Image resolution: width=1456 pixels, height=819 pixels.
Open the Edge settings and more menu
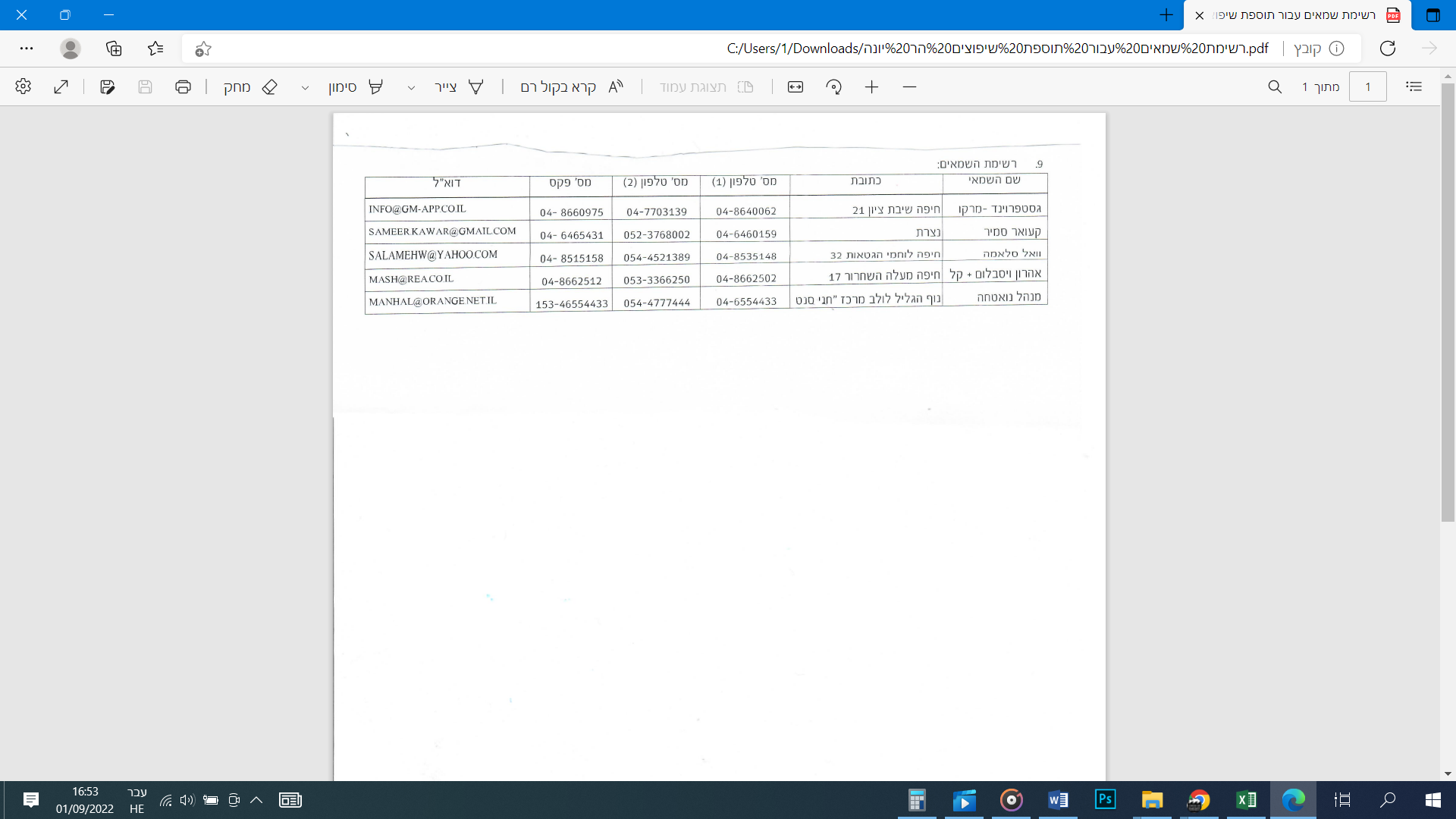(x=27, y=48)
